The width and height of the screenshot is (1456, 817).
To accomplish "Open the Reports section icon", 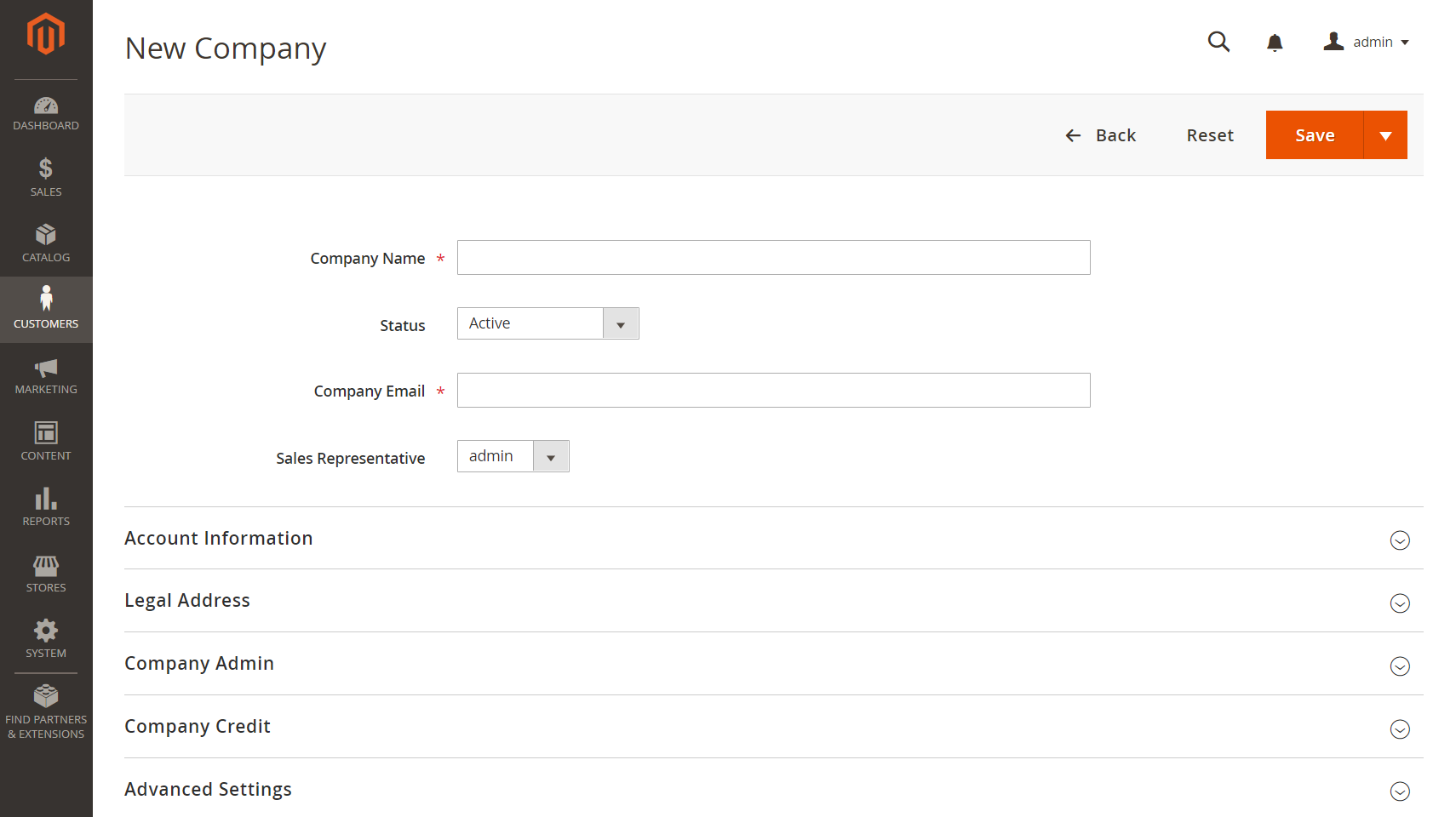I will point(46,506).
